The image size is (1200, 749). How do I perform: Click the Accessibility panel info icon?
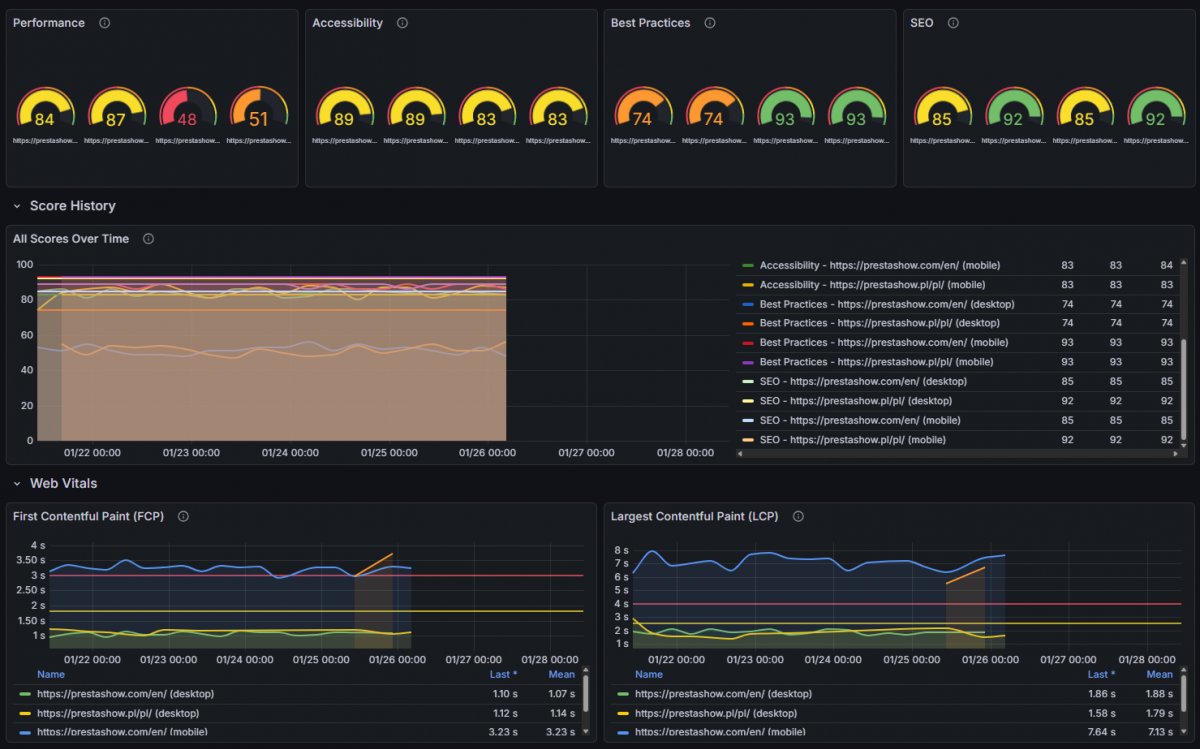[x=402, y=22]
